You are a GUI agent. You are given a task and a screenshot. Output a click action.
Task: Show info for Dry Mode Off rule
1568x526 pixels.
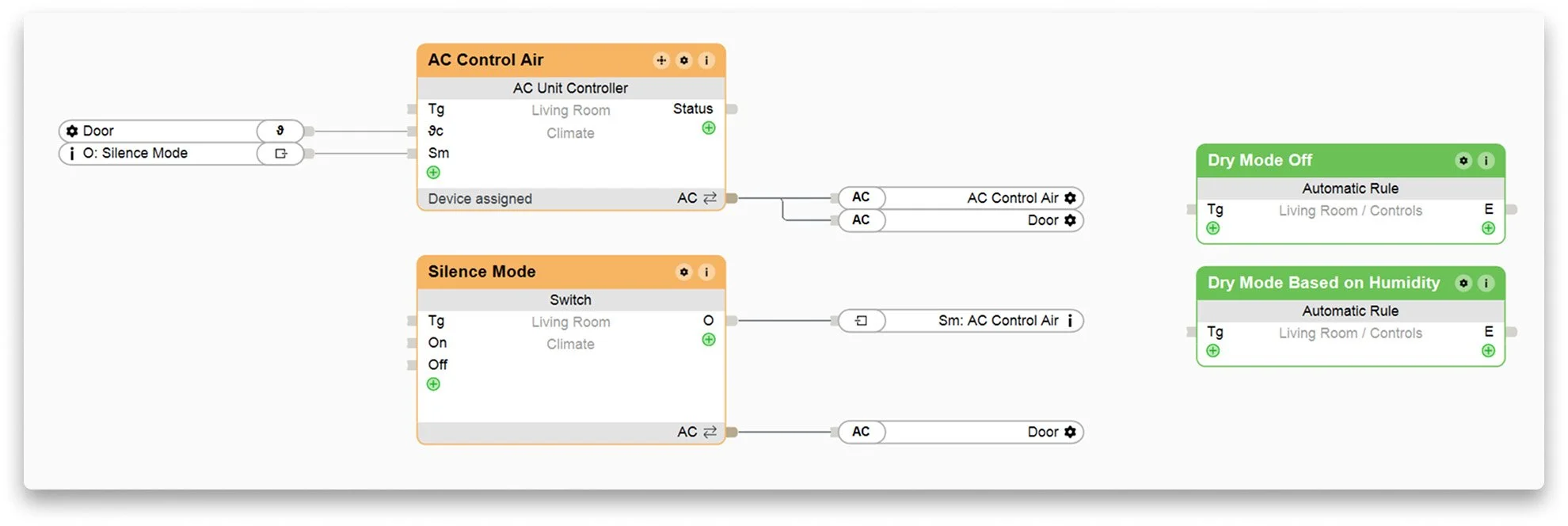tap(1486, 161)
